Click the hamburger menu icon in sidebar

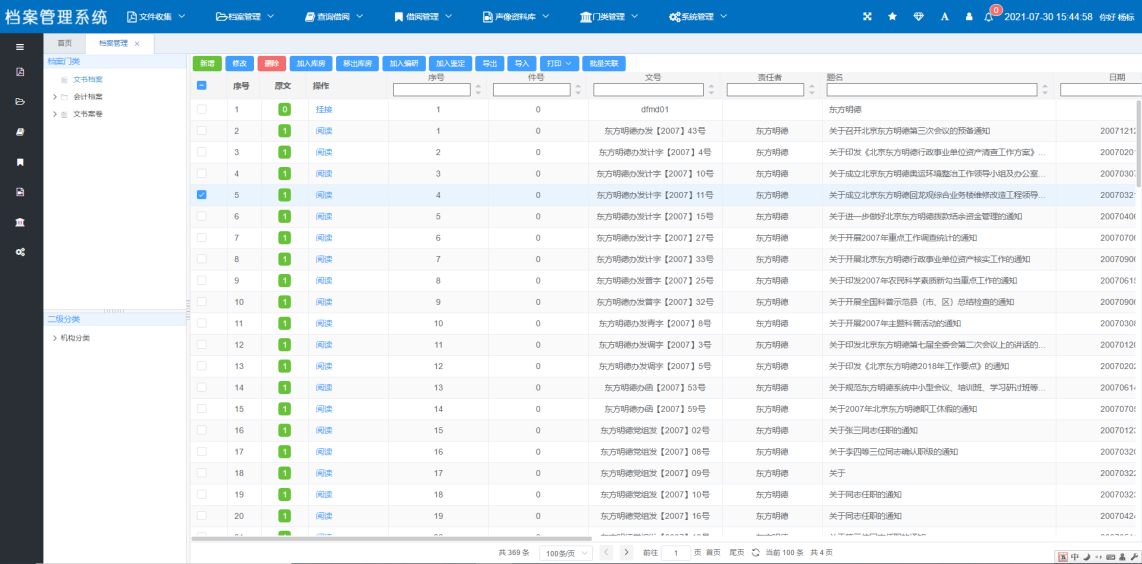tap(20, 47)
